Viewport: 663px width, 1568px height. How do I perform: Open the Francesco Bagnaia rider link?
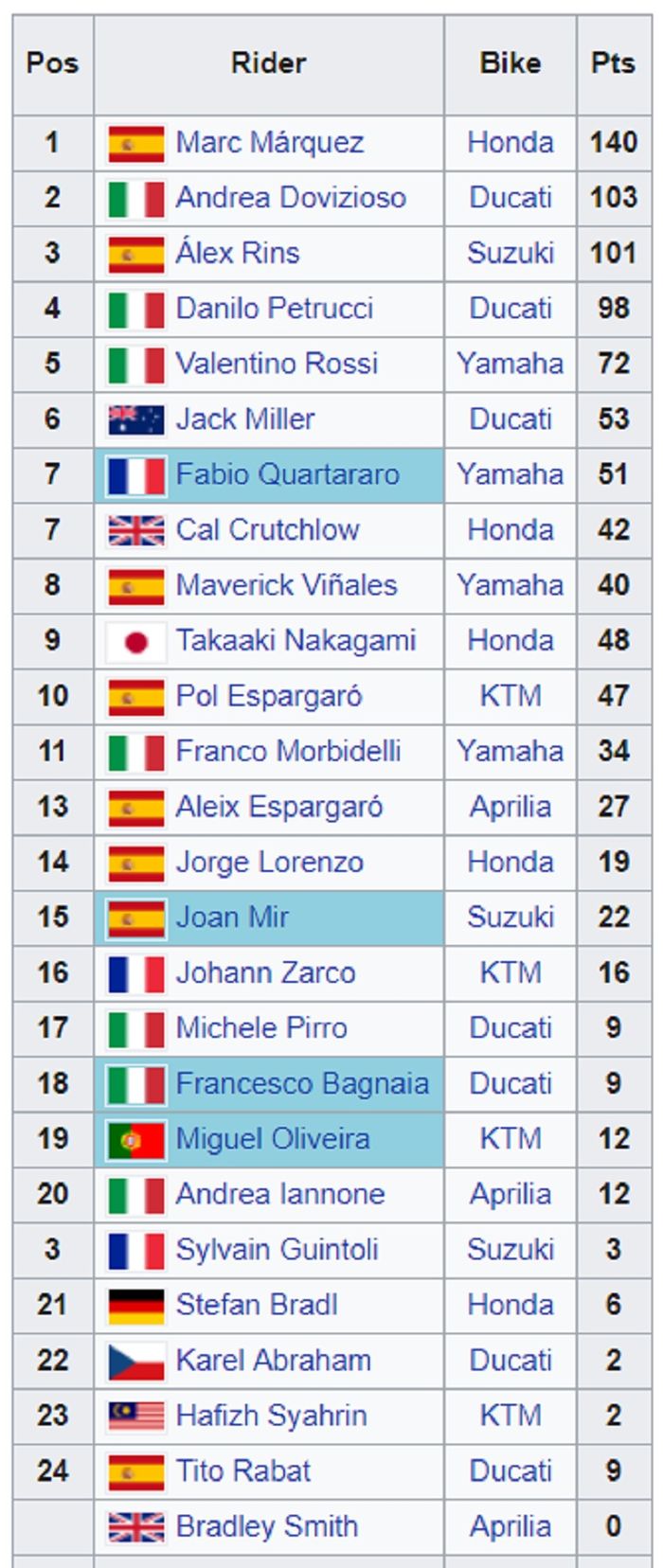pyautogui.click(x=302, y=1083)
